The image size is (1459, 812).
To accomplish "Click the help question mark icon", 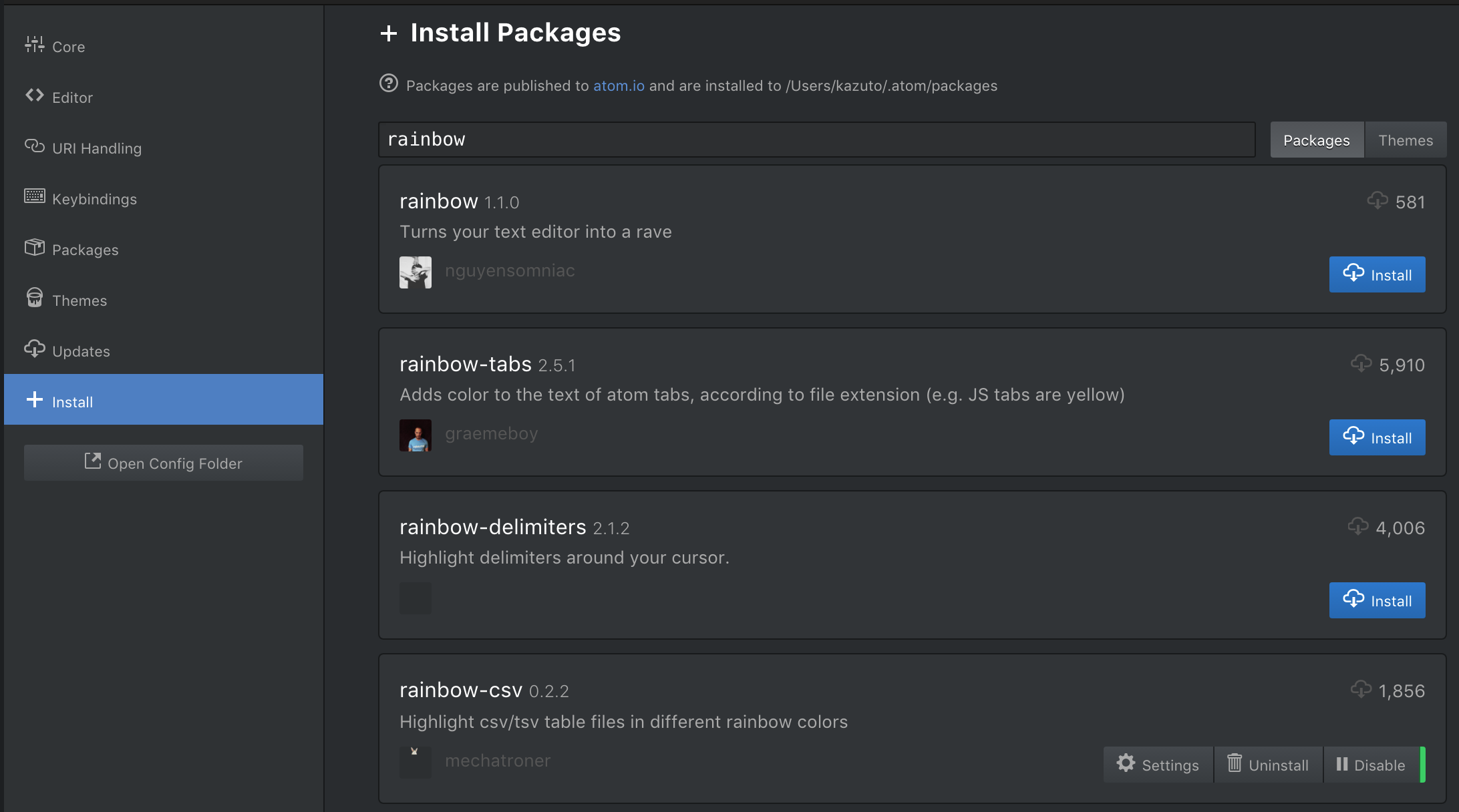I will pyautogui.click(x=388, y=84).
